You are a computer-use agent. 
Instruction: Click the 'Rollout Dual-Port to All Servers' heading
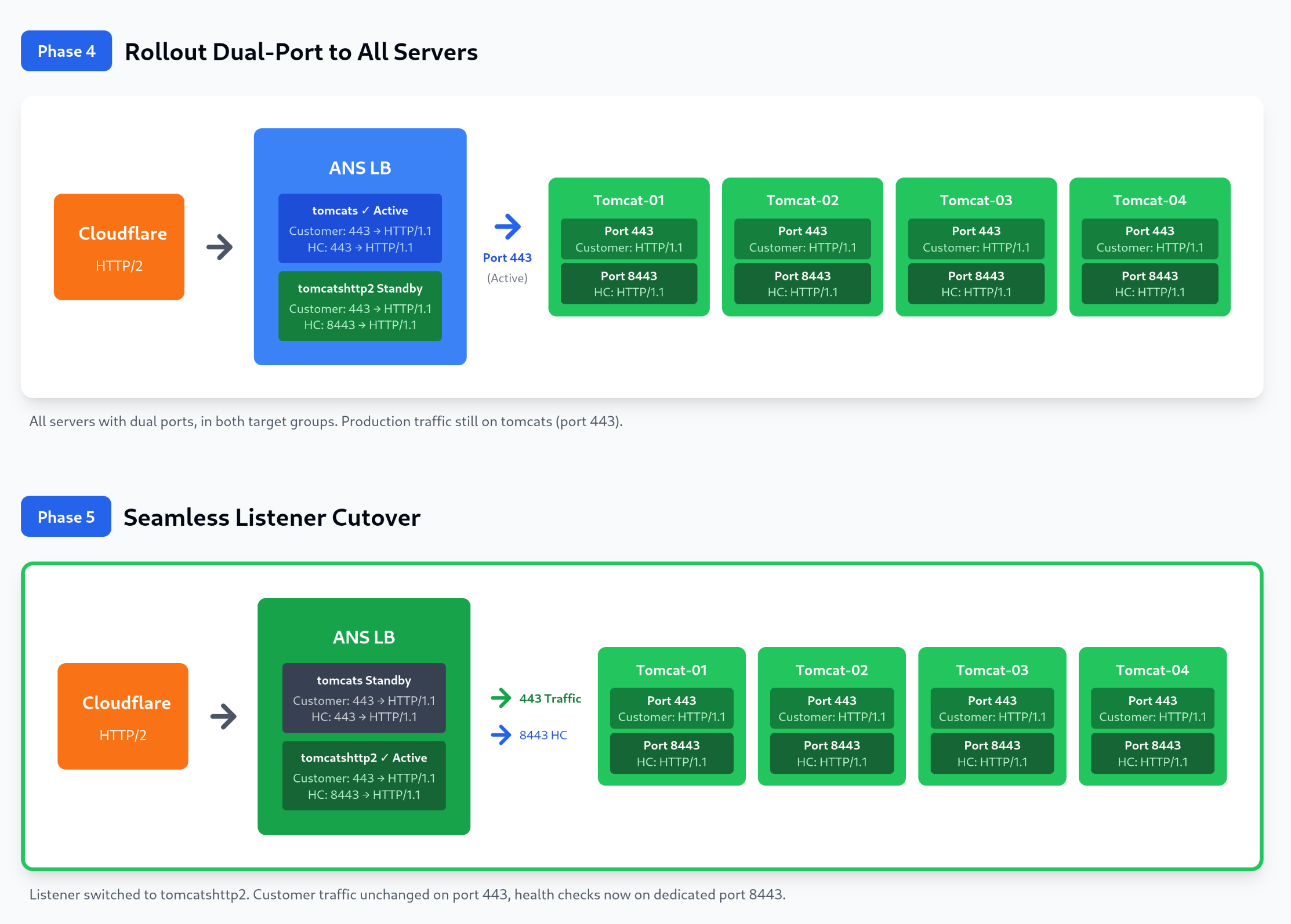(301, 52)
